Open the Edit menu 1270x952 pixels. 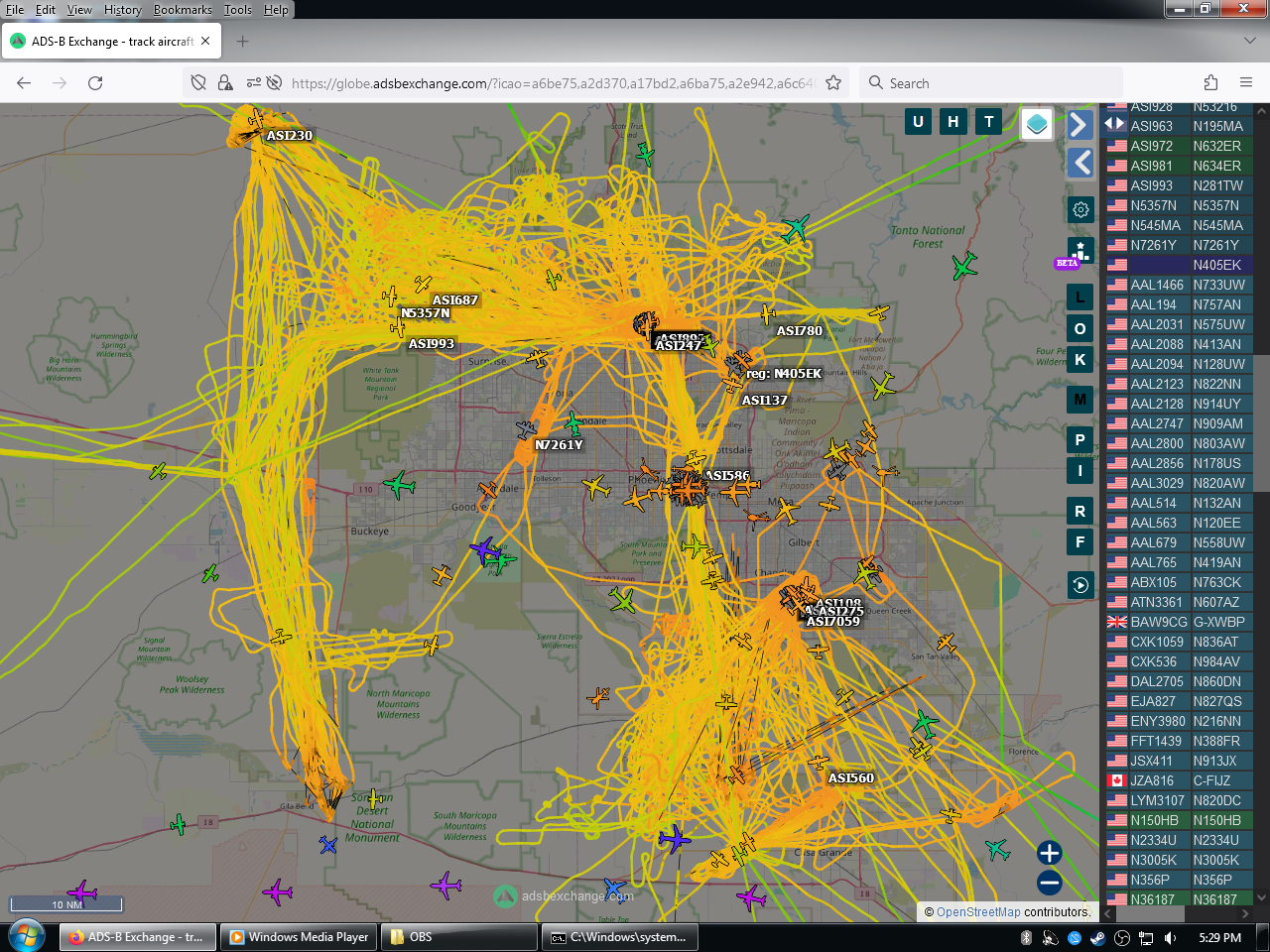click(46, 10)
